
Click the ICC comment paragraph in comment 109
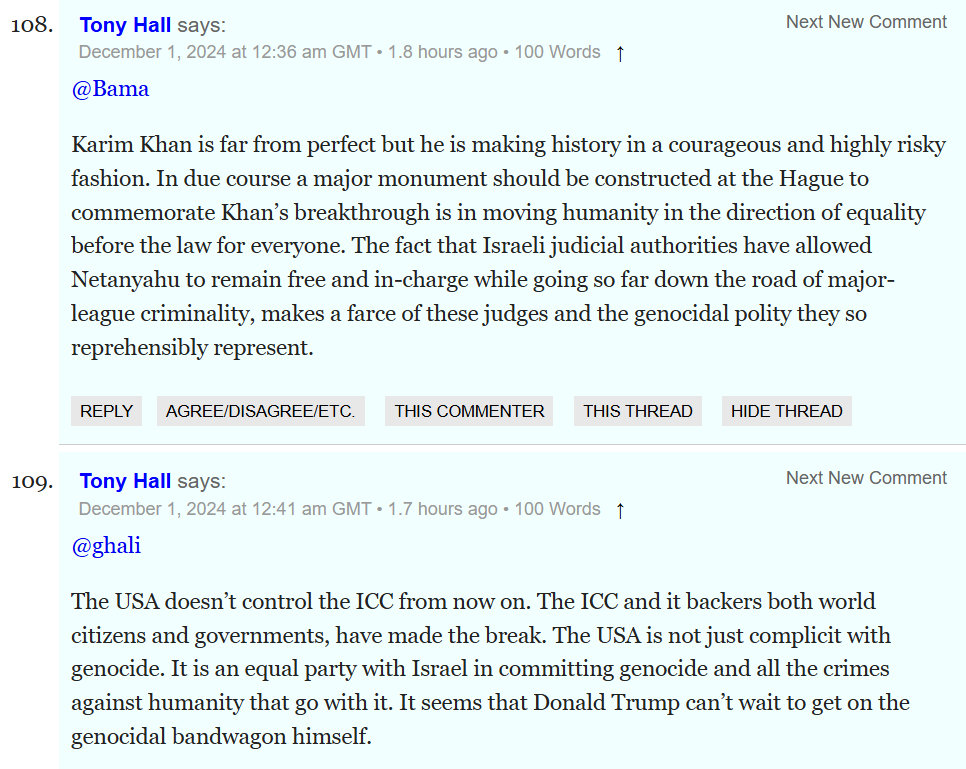pyautogui.click(x=490, y=669)
